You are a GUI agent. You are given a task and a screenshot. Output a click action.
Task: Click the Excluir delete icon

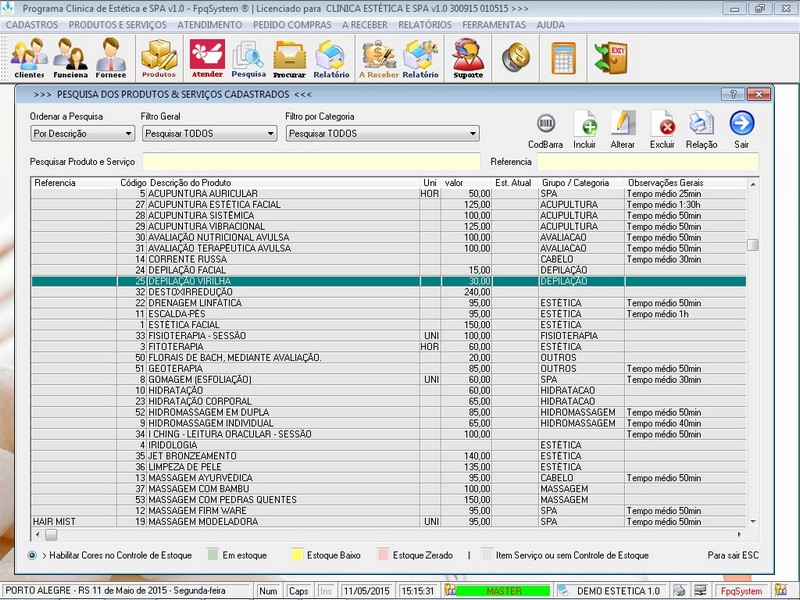pyautogui.click(x=662, y=127)
